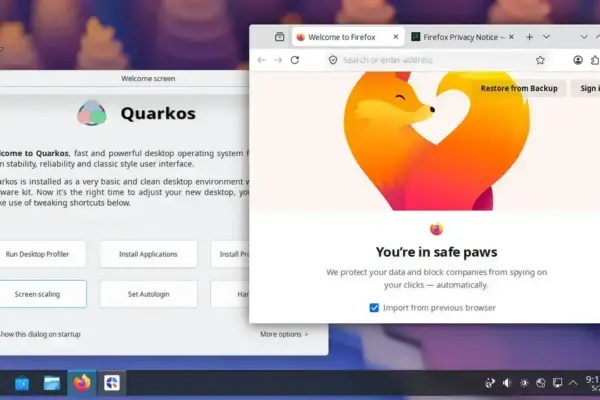Click the taskbar clock
The width and height of the screenshot is (600, 400).
pyautogui.click(x=592, y=383)
